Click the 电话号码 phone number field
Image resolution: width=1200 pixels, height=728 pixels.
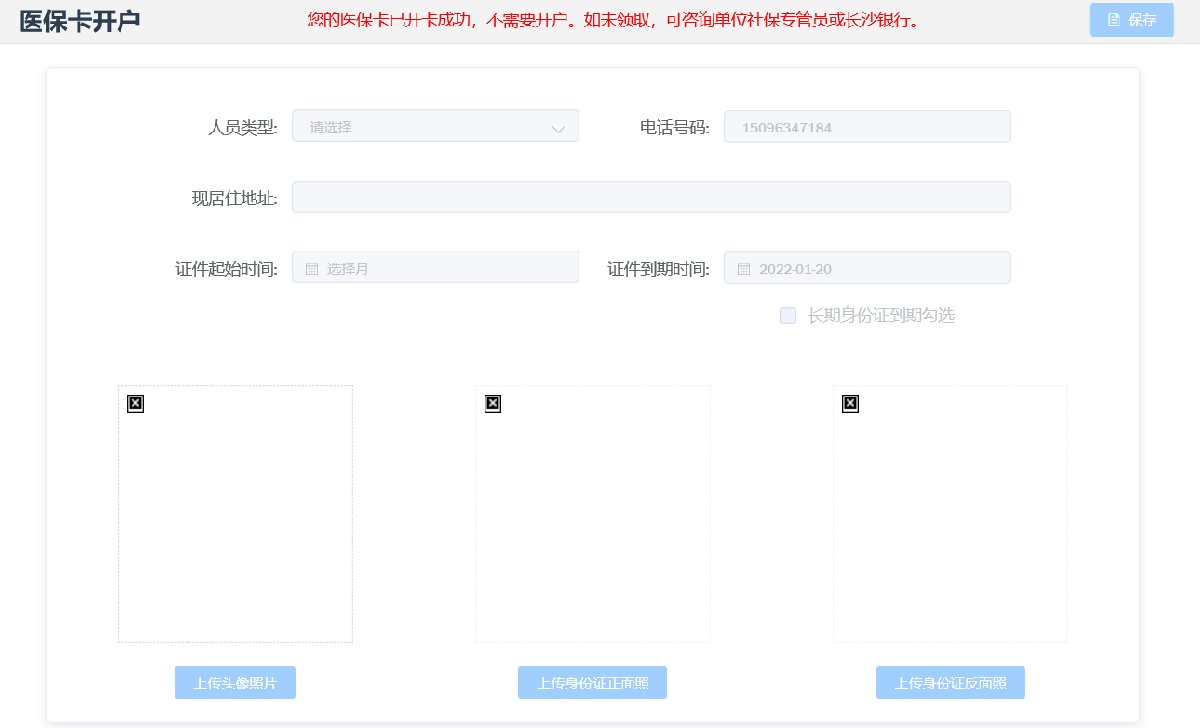pyautogui.click(x=866, y=127)
